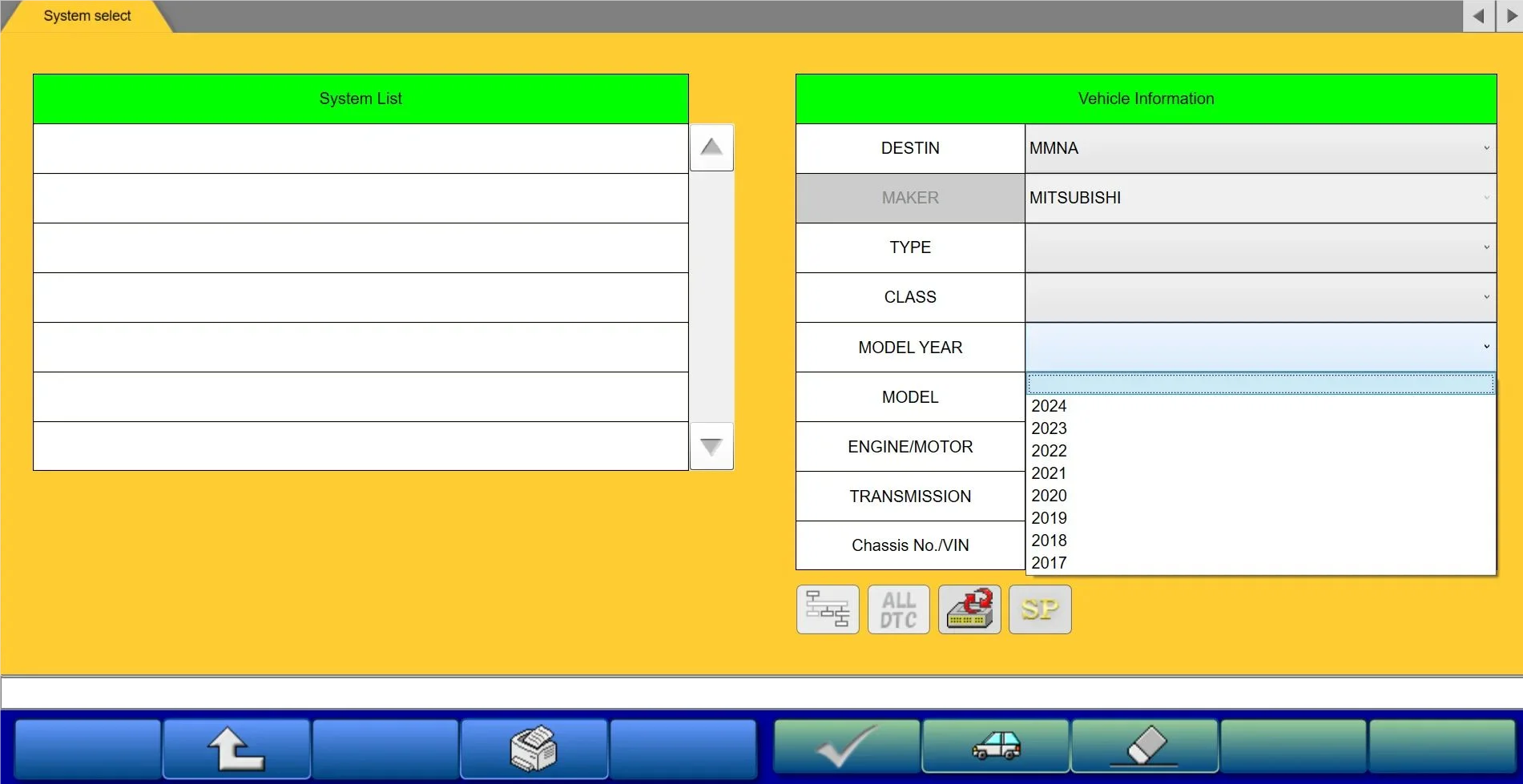Click the car vehicle icon button
Viewport: 1523px width, 784px height.
pos(996,746)
